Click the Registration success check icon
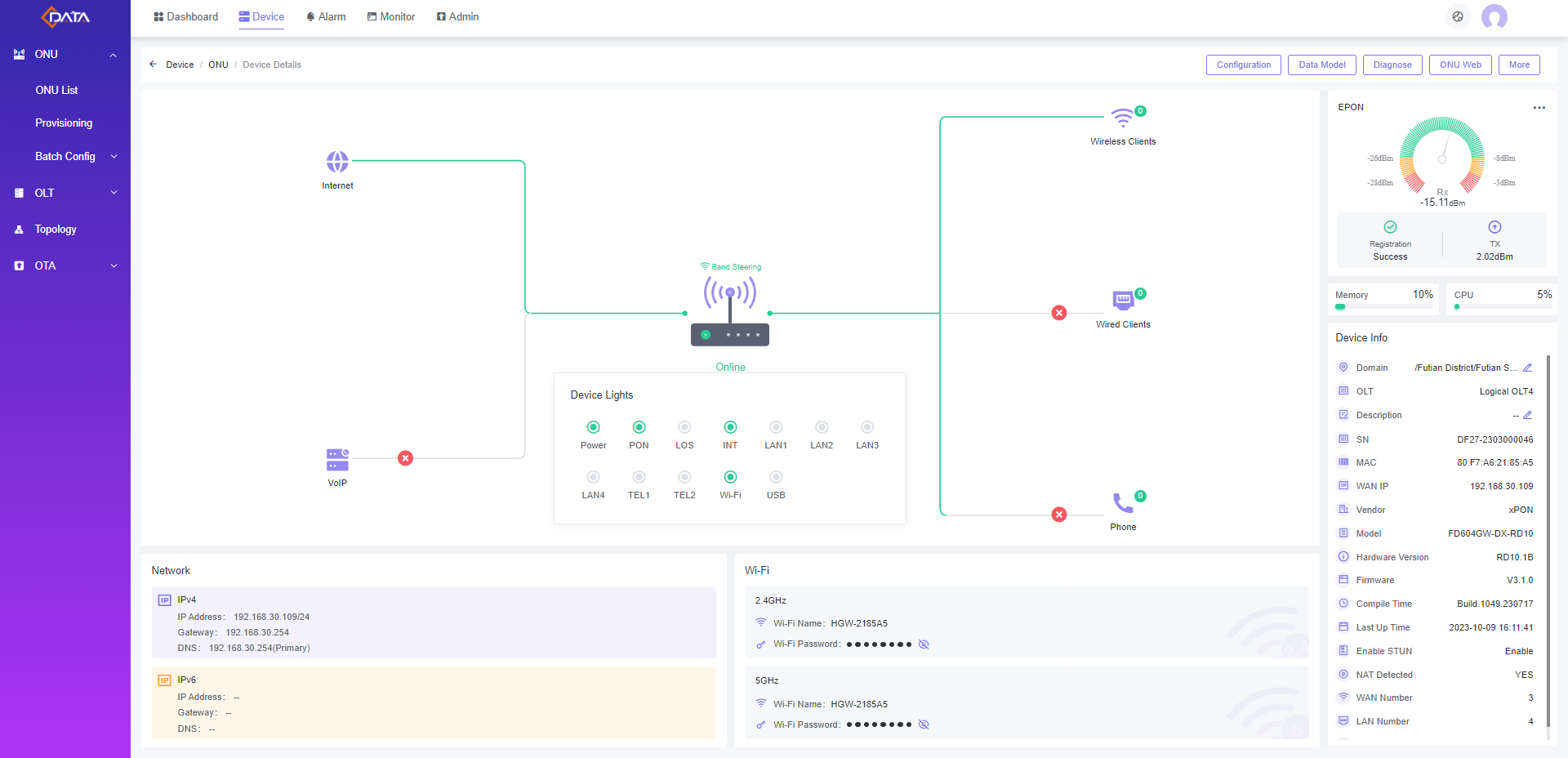 pyautogui.click(x=1390, y=227)
